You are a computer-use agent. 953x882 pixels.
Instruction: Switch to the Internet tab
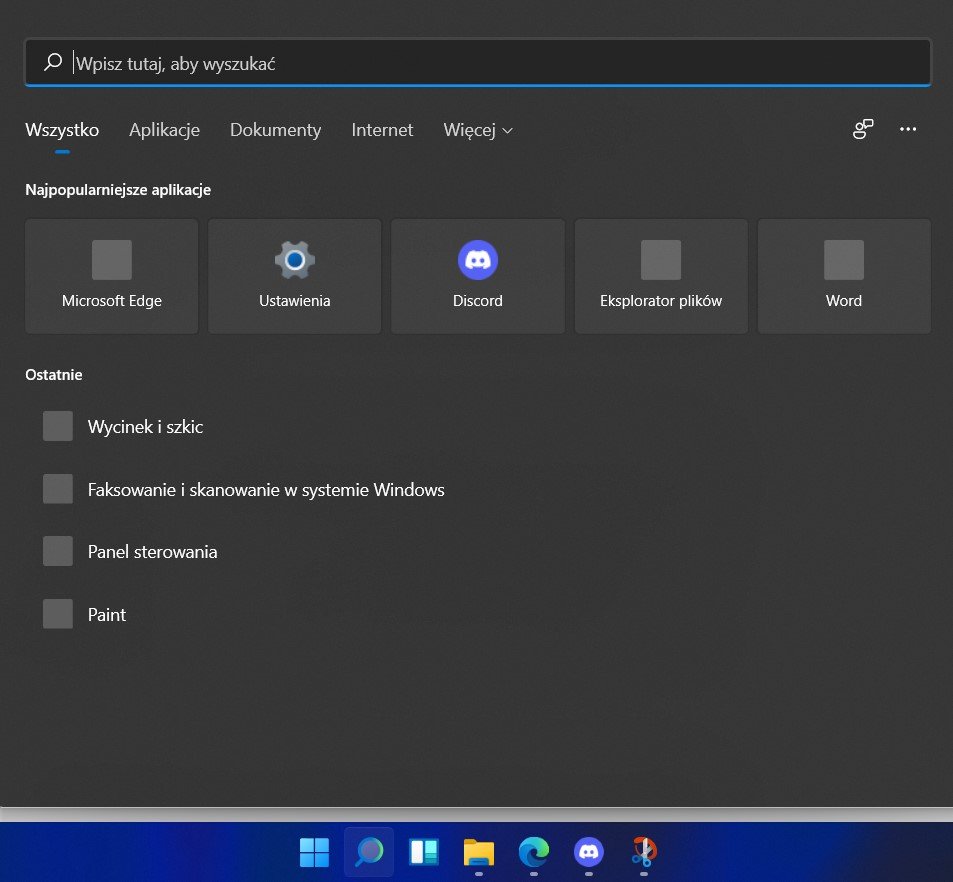pyautogui.click(x=382, y=130)
